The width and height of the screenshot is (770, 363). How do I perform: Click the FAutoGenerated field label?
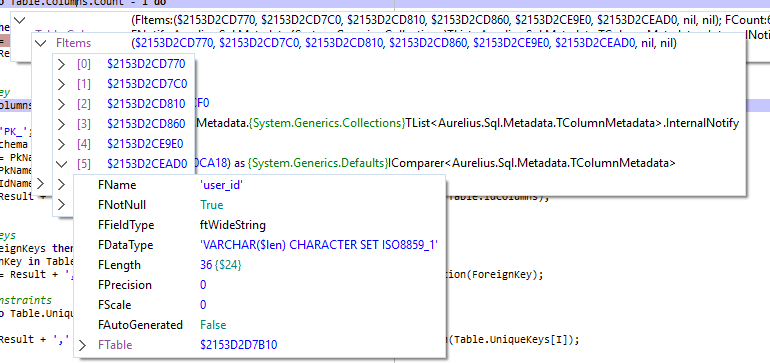(x=140, y=325)
